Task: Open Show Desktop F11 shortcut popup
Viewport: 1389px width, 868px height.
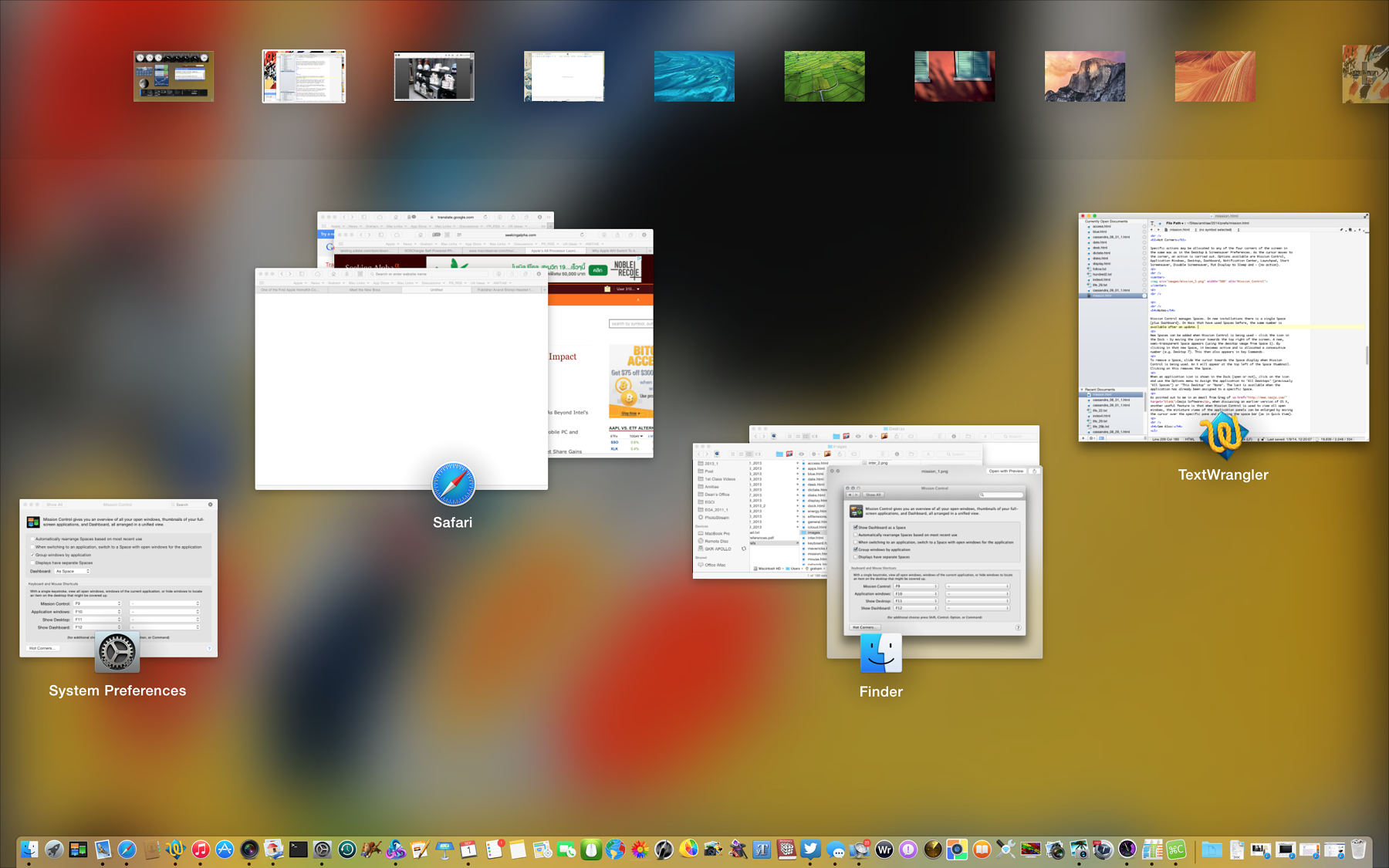Action: [x=97, y=620]
